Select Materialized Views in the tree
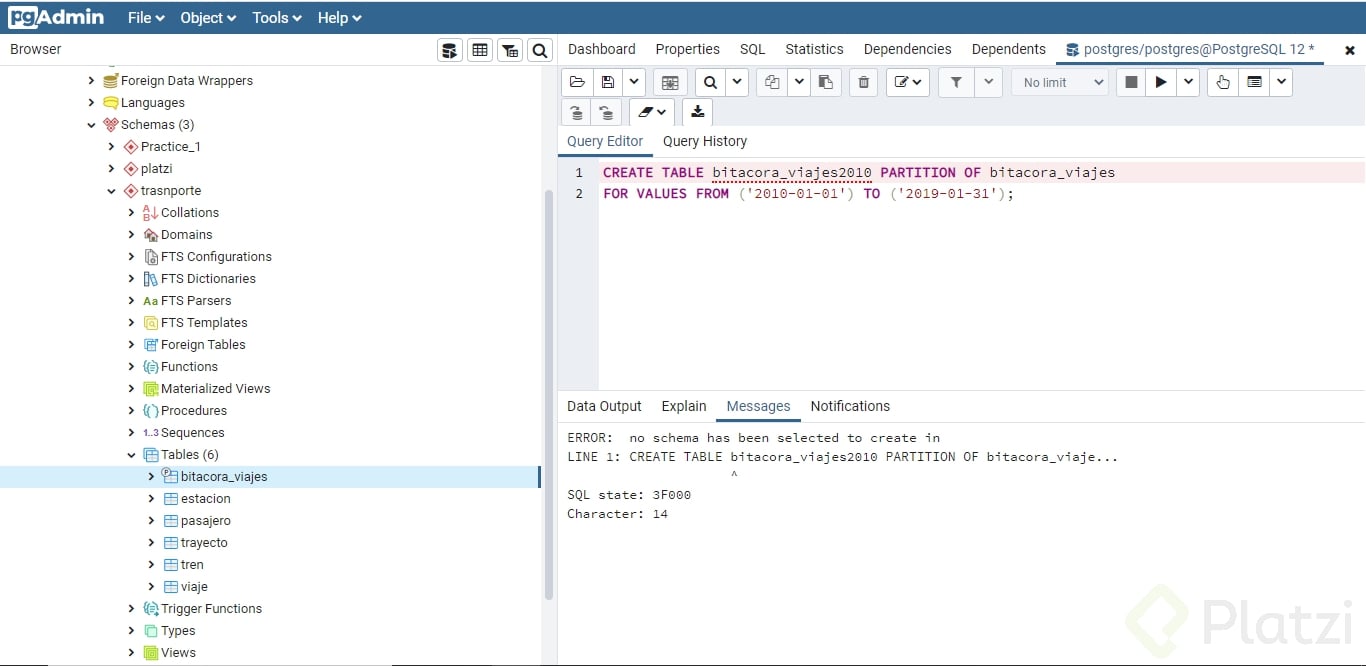The width and height of the screenshot is (1366, 666). tap(215, 389)
